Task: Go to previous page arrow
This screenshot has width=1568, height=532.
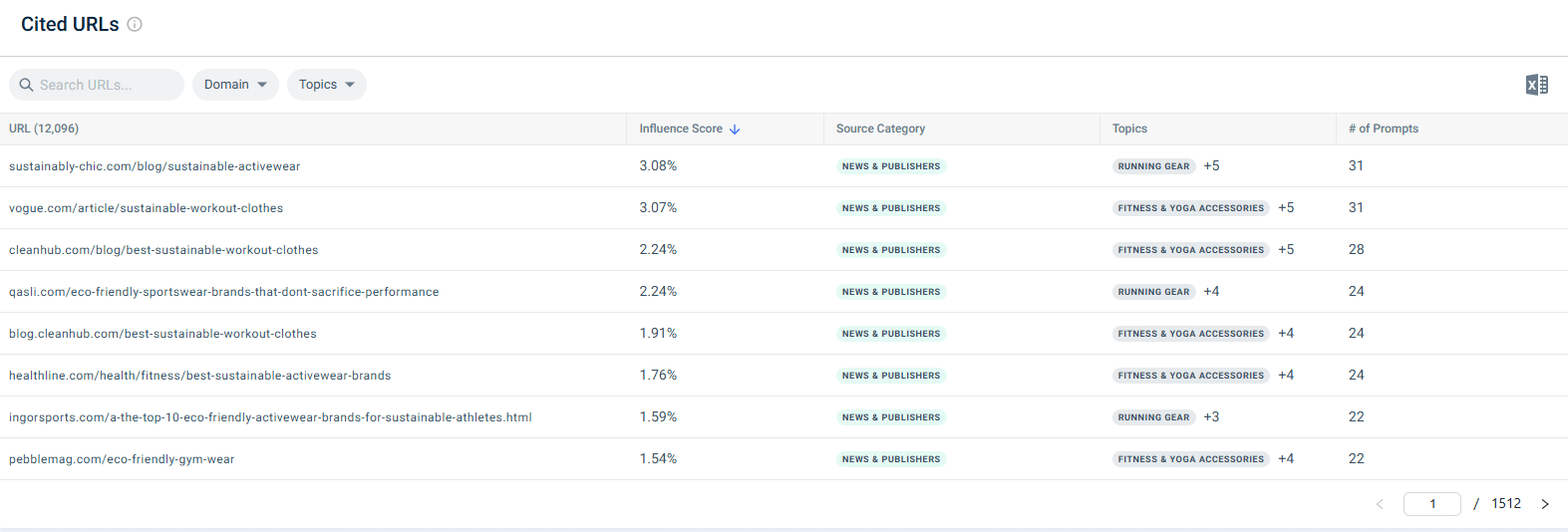Action: [x=1380, y=504]
